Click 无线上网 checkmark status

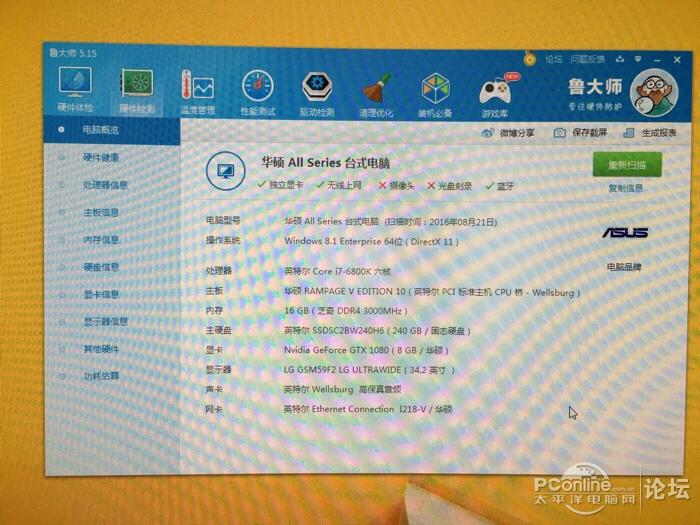pos(339,185)
